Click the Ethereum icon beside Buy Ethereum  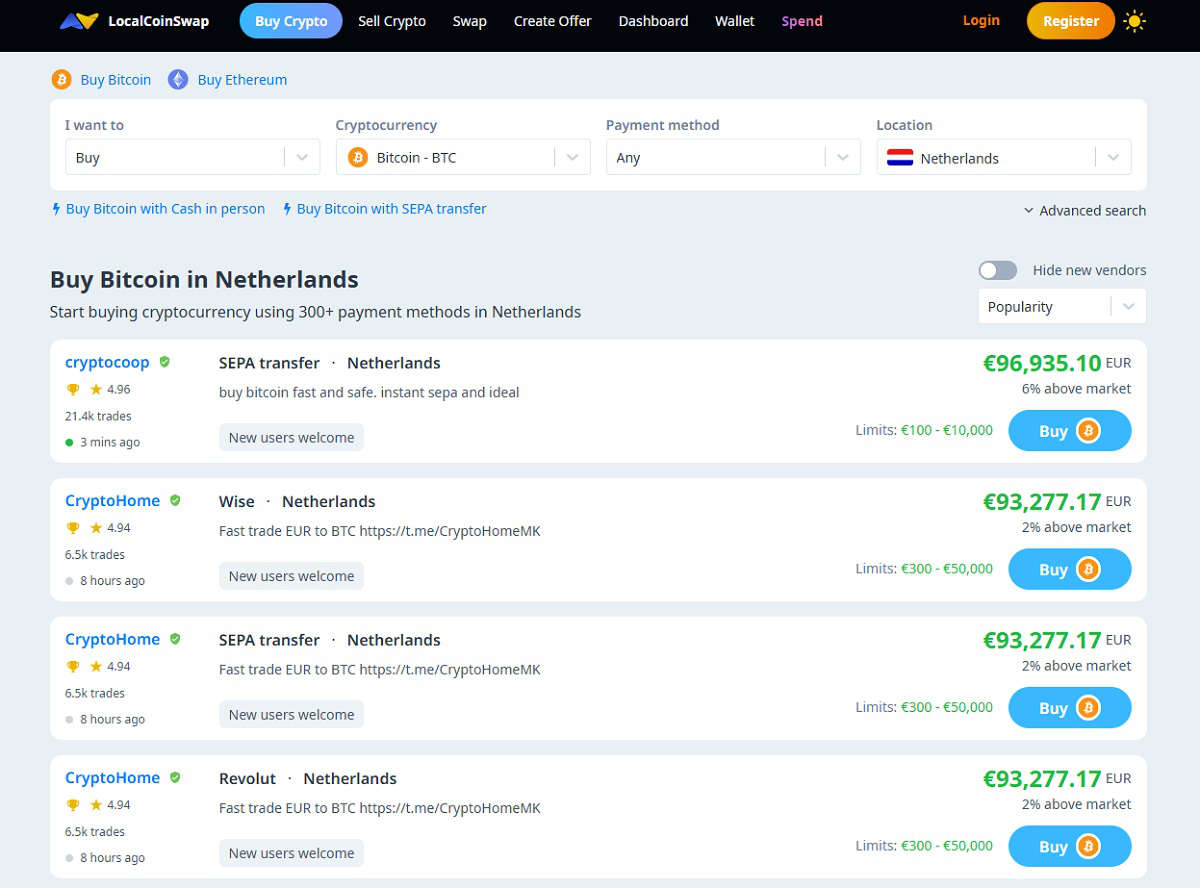point(178,80)
